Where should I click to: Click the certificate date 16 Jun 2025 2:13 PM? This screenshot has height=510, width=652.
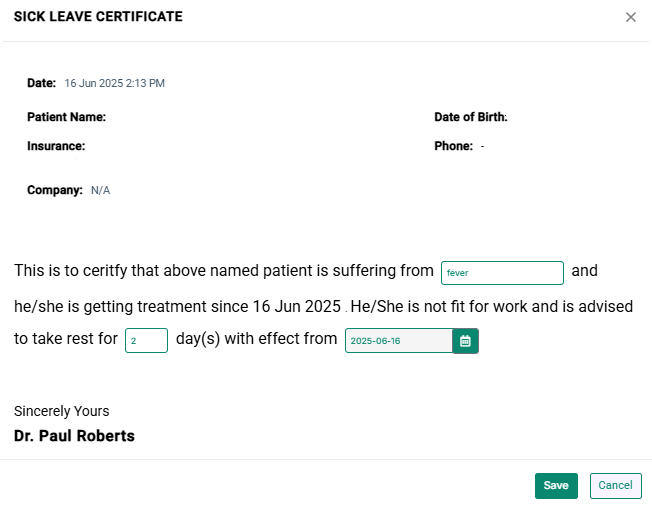pyautogui.click(x=115, y=83)
